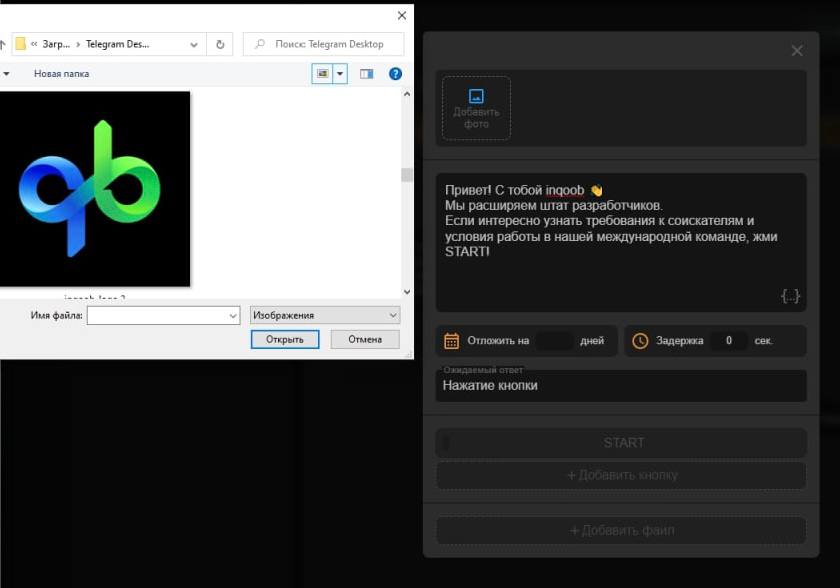Image resolution: width=840 pixels, height=588 pixels.
Task: Click the curly braces variables icon
Action: point(790,296)
